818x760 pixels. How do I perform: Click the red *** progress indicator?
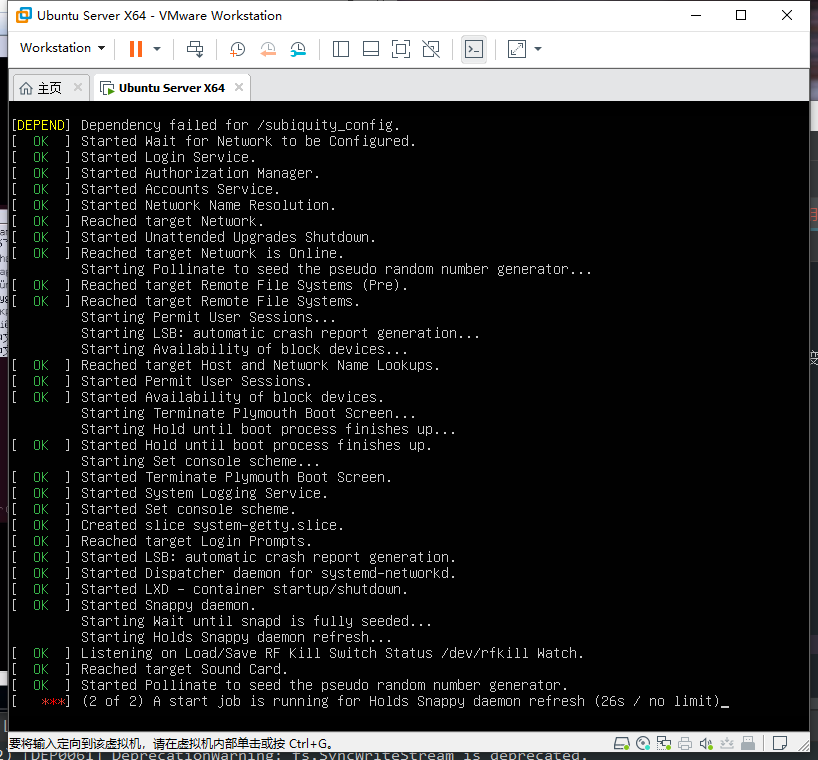click(x=53, y=702)
